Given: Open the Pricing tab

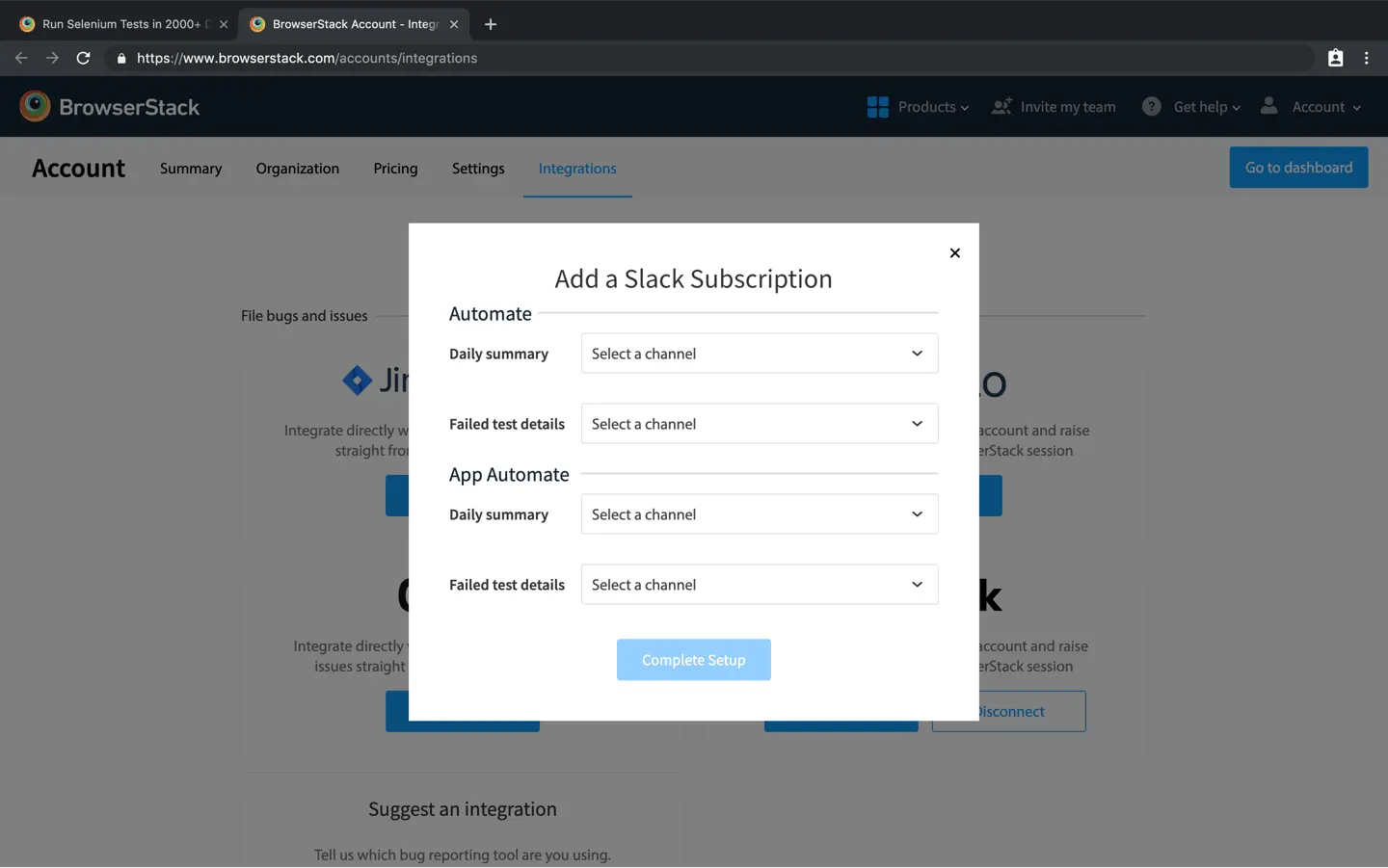Looking at the screenshot, I should pos(395,169).
